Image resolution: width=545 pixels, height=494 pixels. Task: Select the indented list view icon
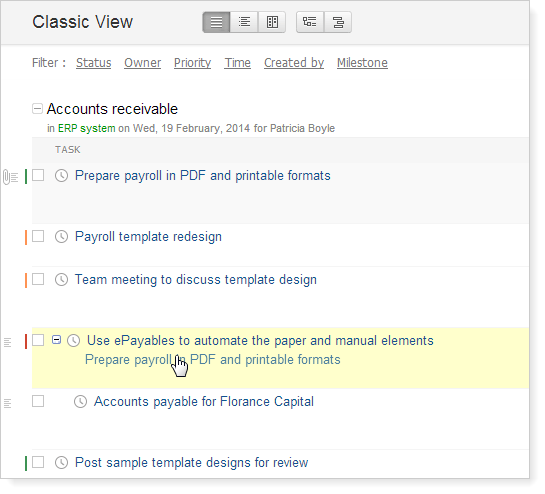[x=244, y=22]
